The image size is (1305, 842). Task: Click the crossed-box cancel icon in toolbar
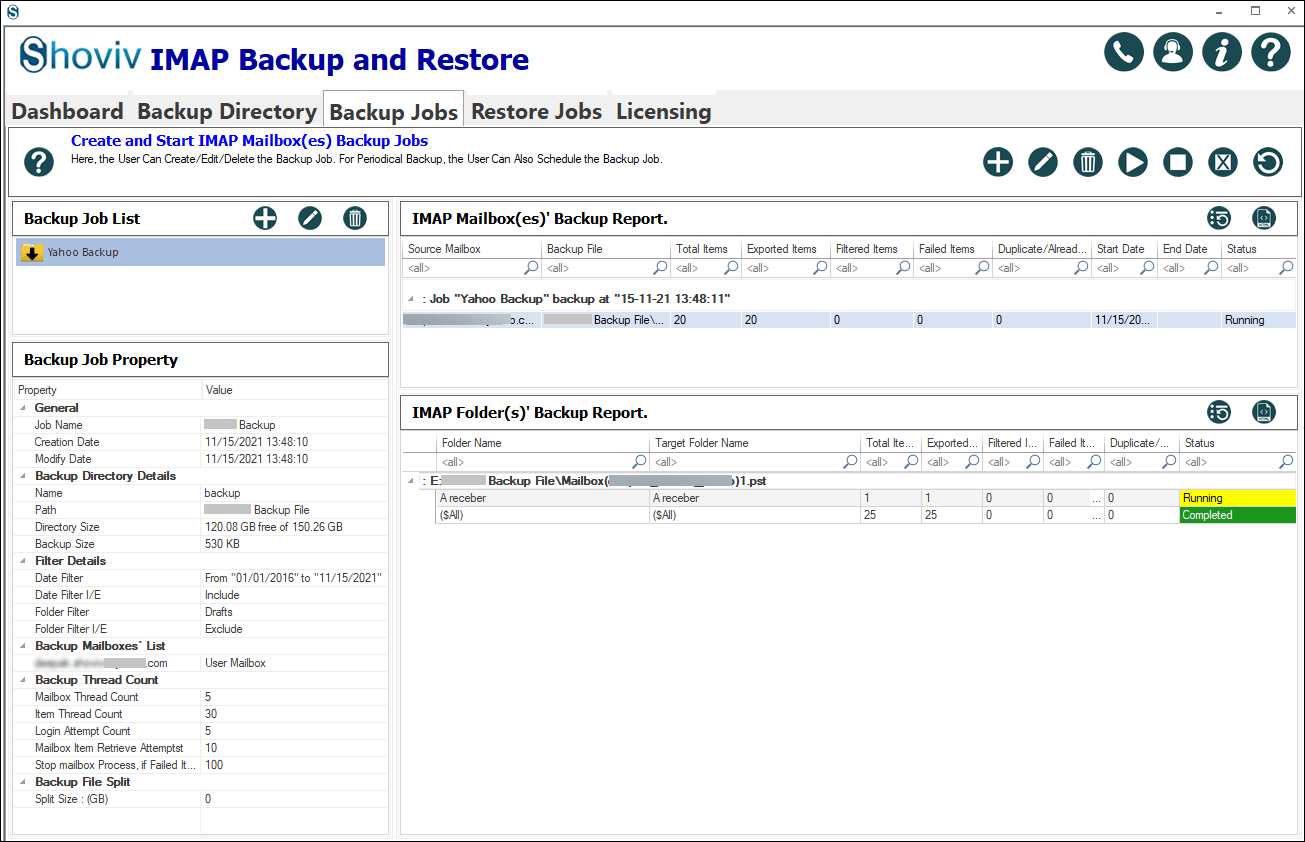click(1223, 162)
